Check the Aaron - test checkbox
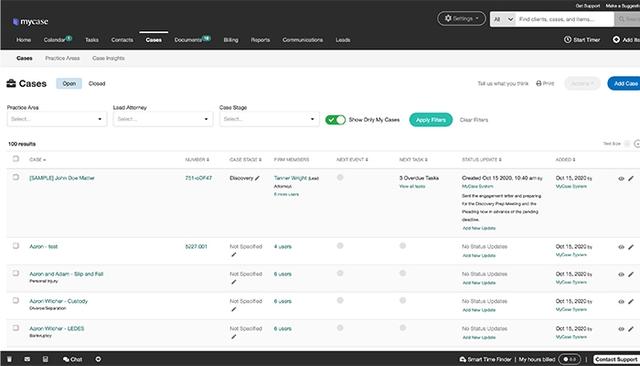The image size is (640, 366). click(x=16, y=246)
